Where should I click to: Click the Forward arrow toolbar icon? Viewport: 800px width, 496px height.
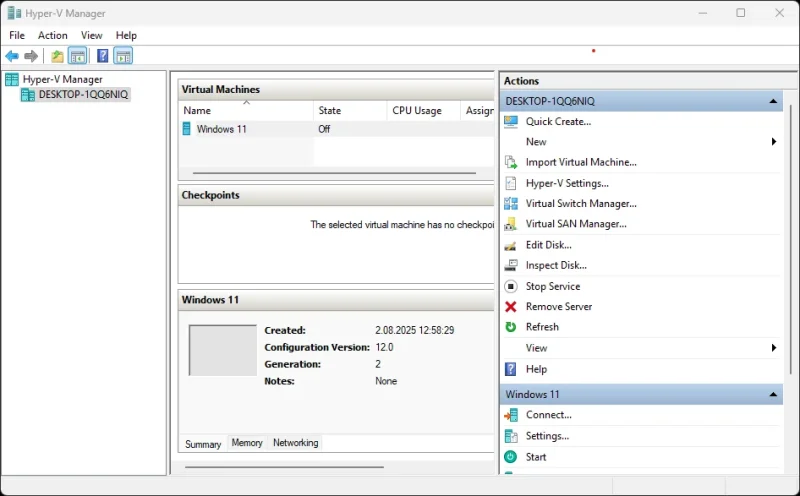coord(31,56)
